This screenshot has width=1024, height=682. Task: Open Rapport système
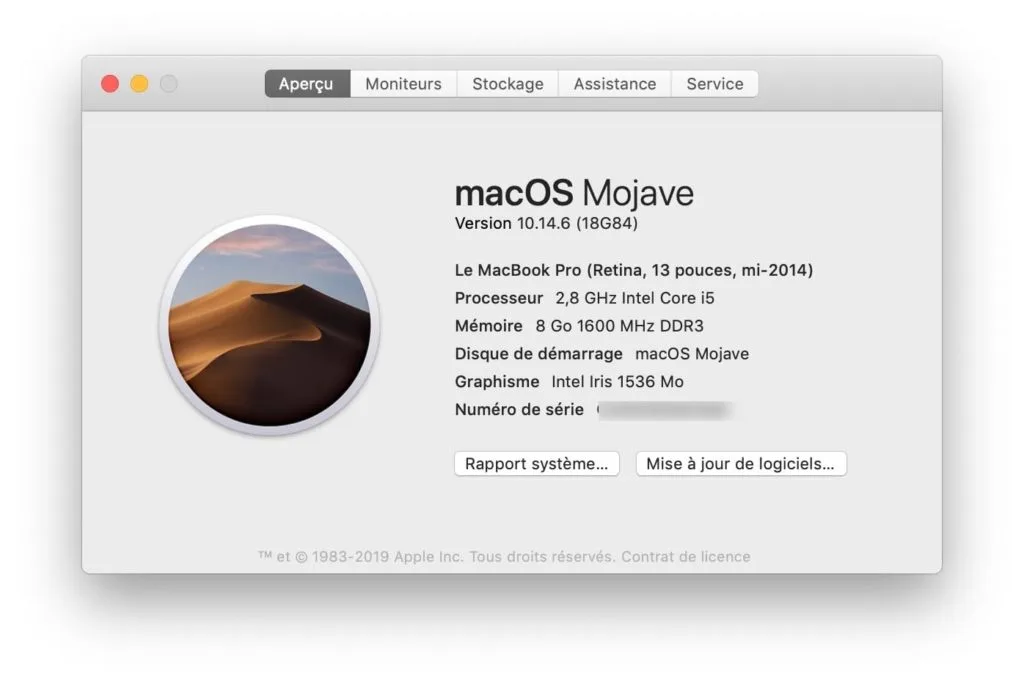(x=537, y=463)
